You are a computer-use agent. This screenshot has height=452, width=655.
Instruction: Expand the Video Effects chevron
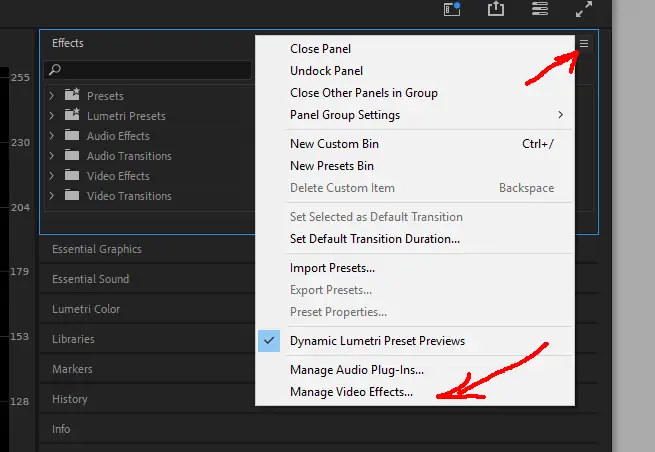click(x=51, y=176)
